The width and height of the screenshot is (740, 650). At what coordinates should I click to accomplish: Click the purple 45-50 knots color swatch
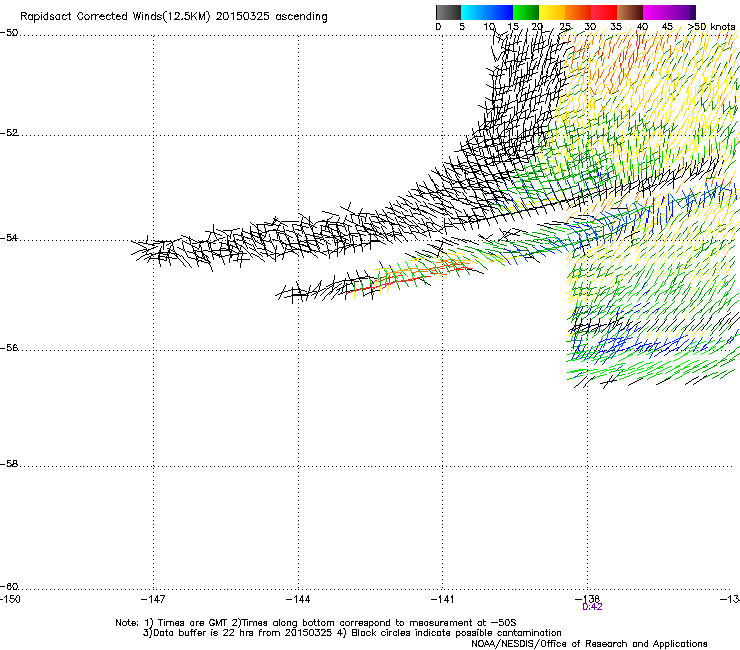[x=682, y=12]
